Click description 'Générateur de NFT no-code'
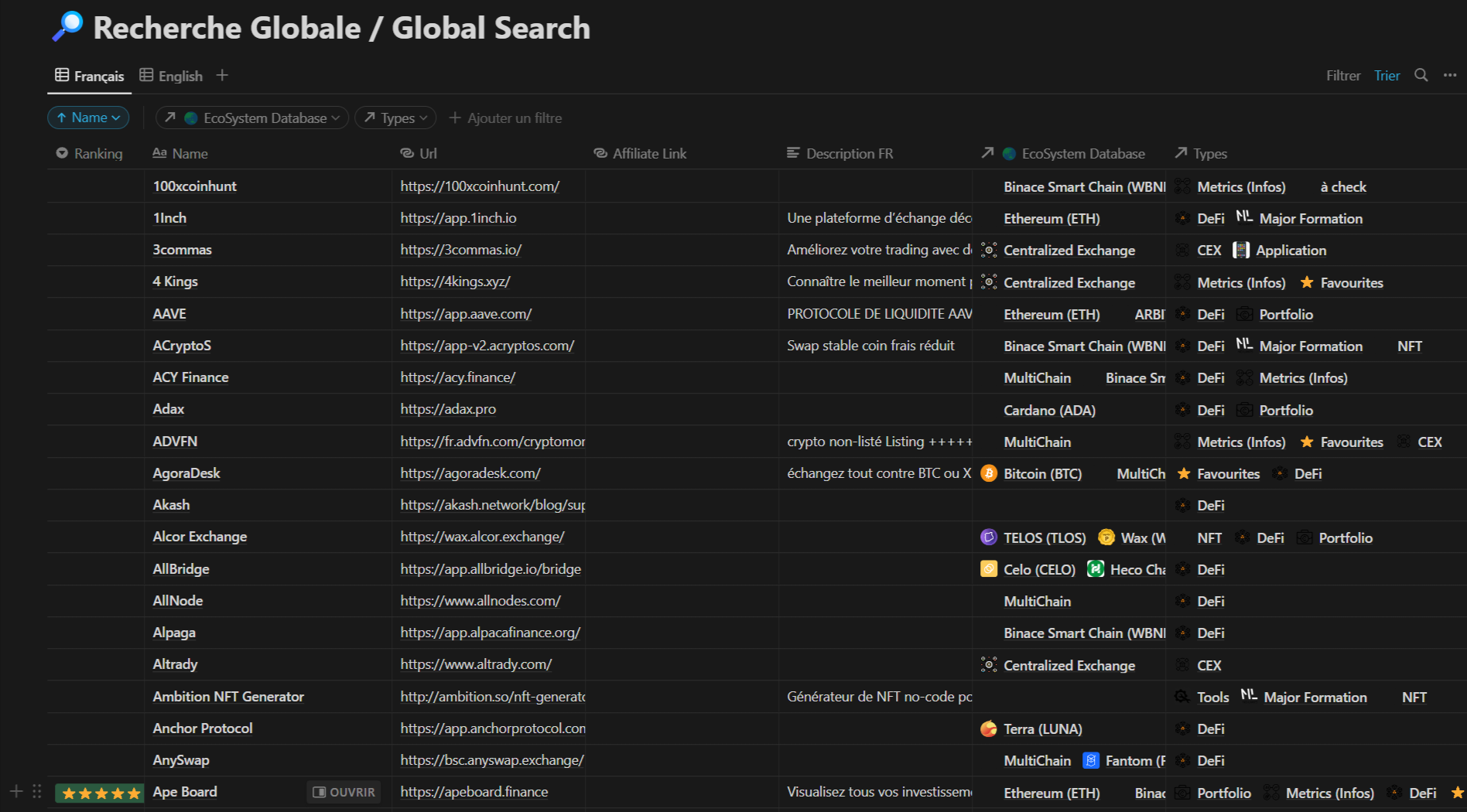The height and width of the screenshot is (812, 1467). click(x=879, y=697)
